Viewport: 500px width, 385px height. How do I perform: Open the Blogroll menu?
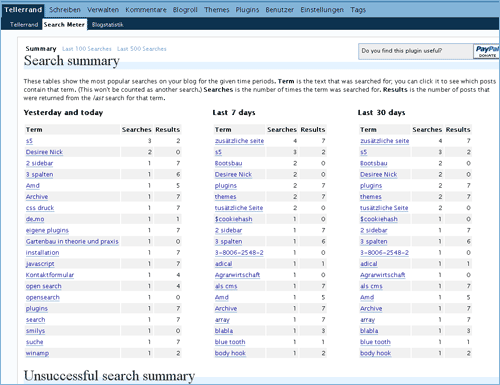[185, 10]
